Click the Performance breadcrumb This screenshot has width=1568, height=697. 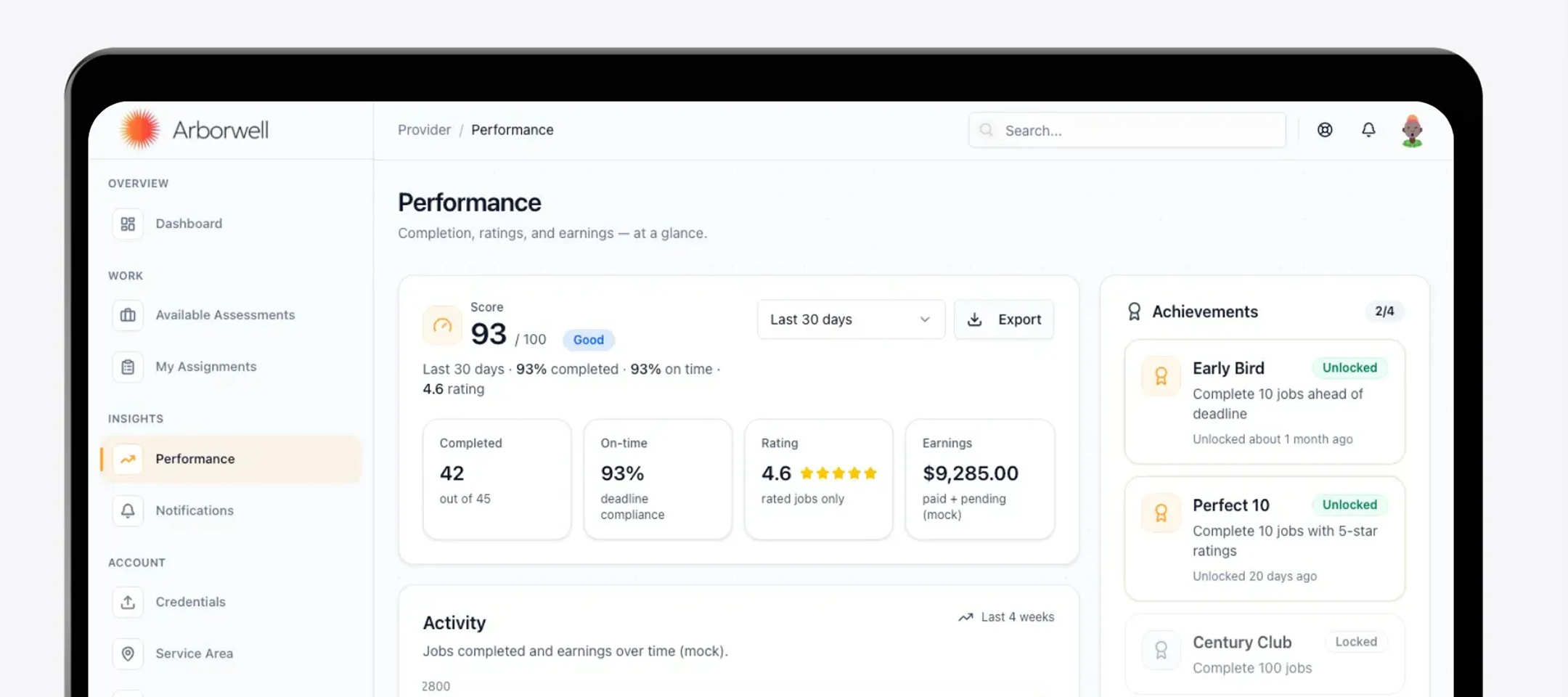pos(512,130)
